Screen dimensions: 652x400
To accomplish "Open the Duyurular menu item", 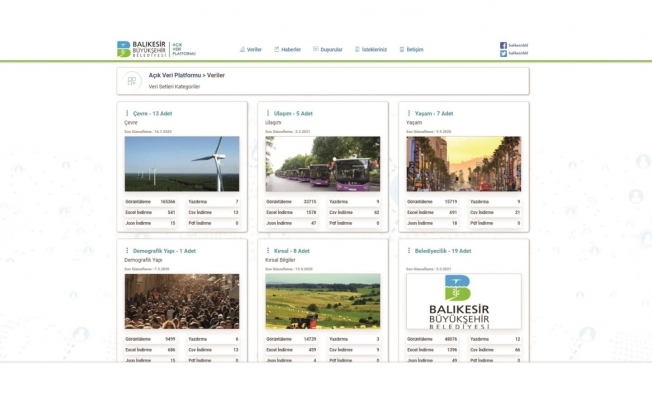I will pos(328,49).
